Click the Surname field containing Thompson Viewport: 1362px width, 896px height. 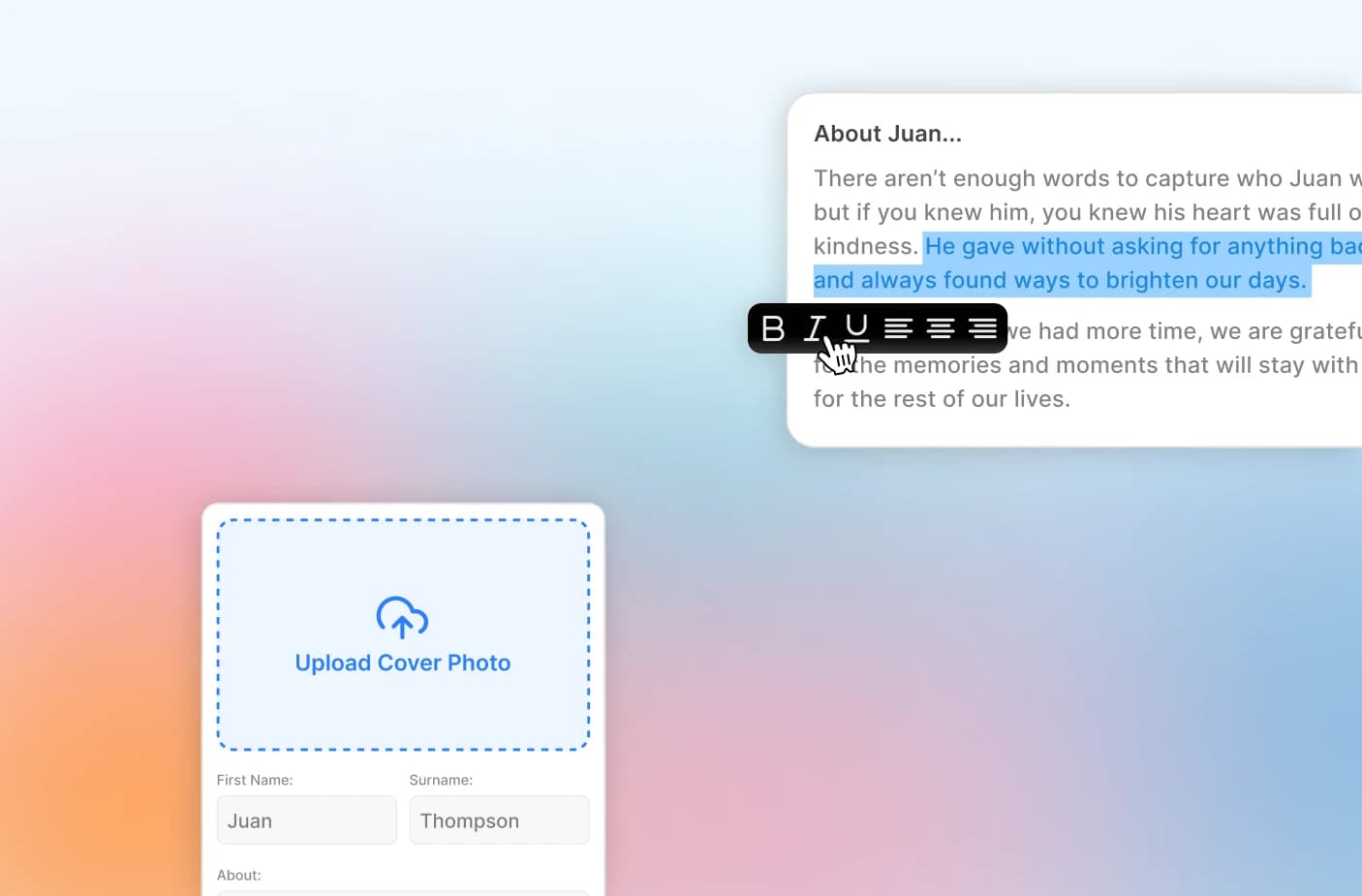[499, 820]
